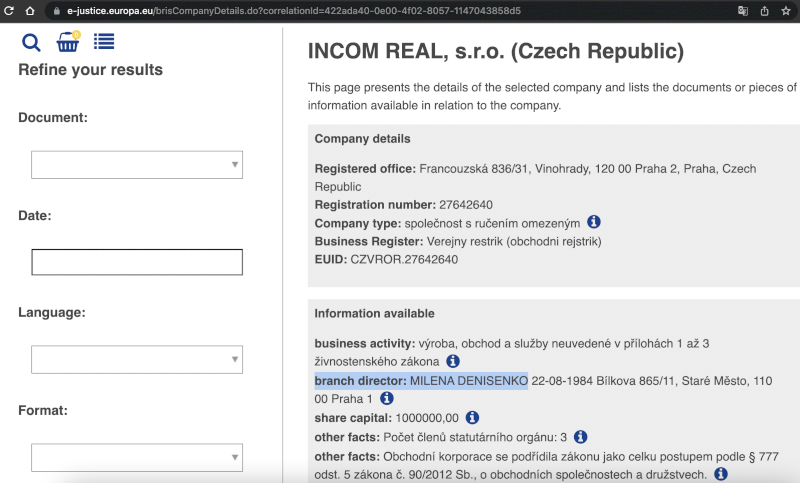The image size is (800, 483).
Task: Open the results list icon
Action: (104, 41)
